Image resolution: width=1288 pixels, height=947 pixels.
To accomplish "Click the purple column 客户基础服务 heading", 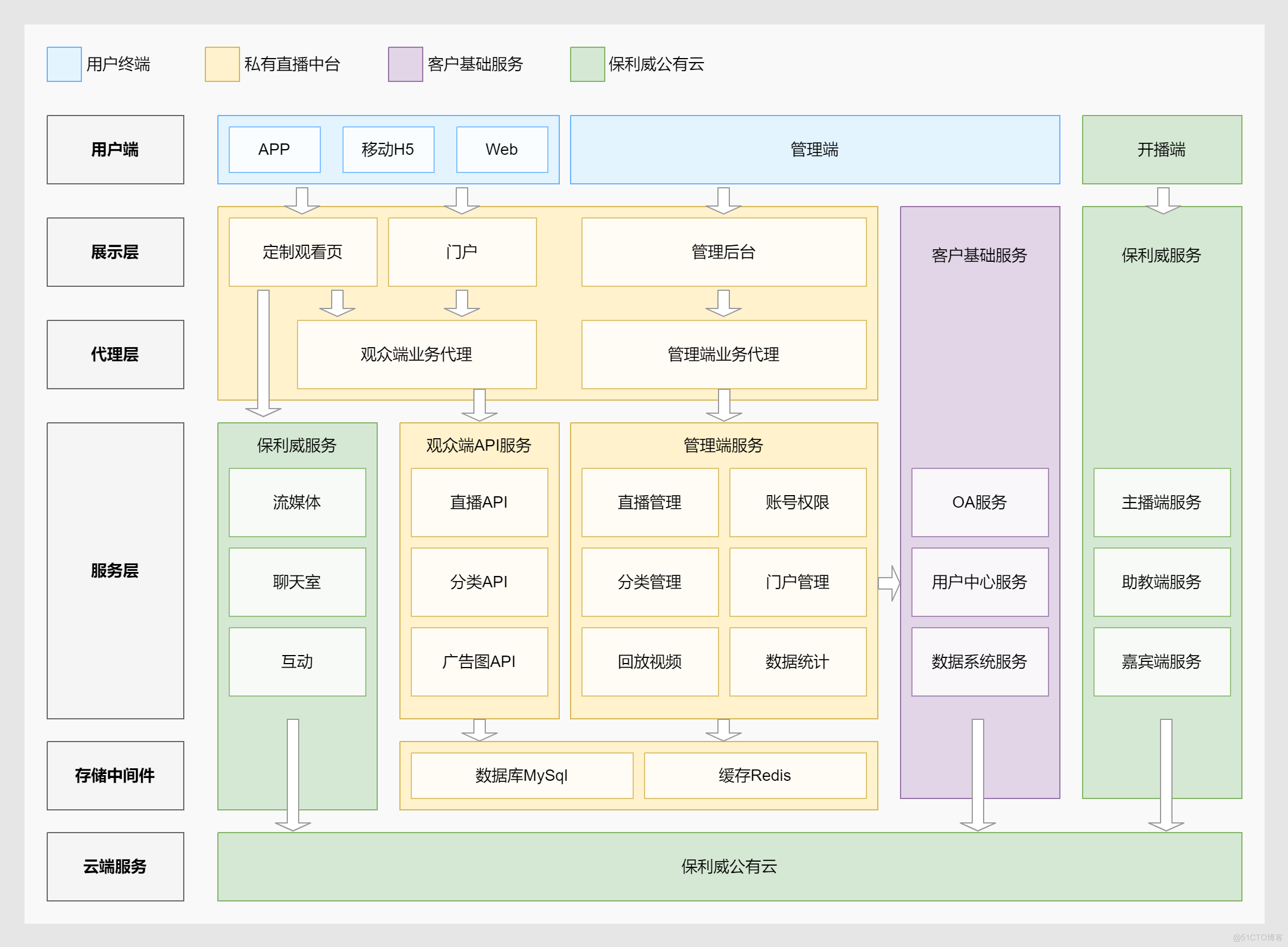I will tap(980, 255).
